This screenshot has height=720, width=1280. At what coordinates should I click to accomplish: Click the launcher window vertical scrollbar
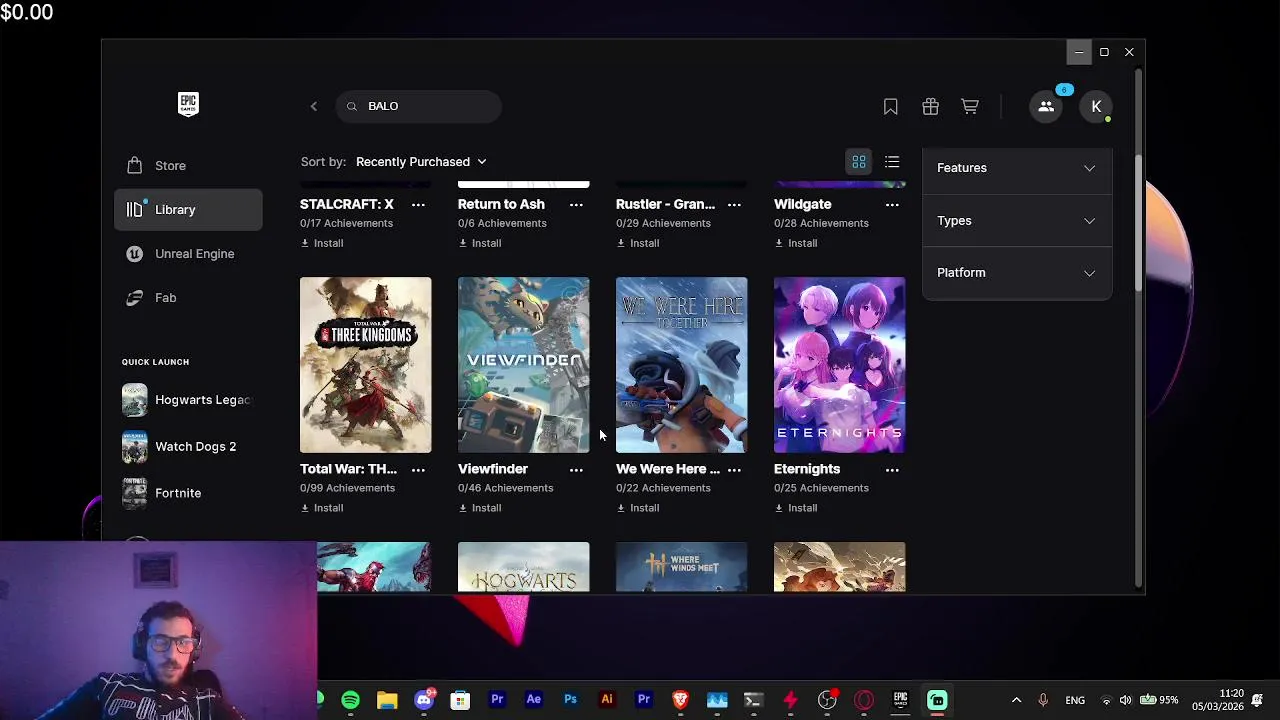1138,224
